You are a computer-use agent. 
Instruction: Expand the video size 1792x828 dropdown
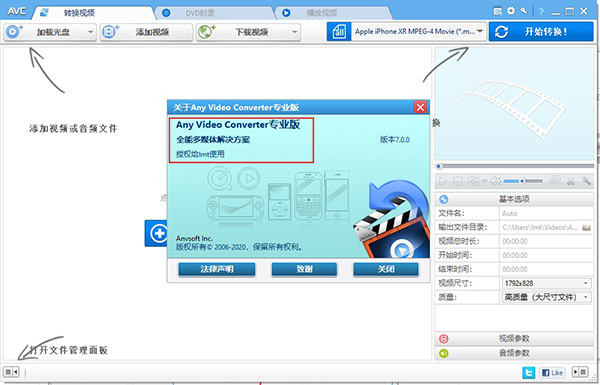tap(546, 283)
